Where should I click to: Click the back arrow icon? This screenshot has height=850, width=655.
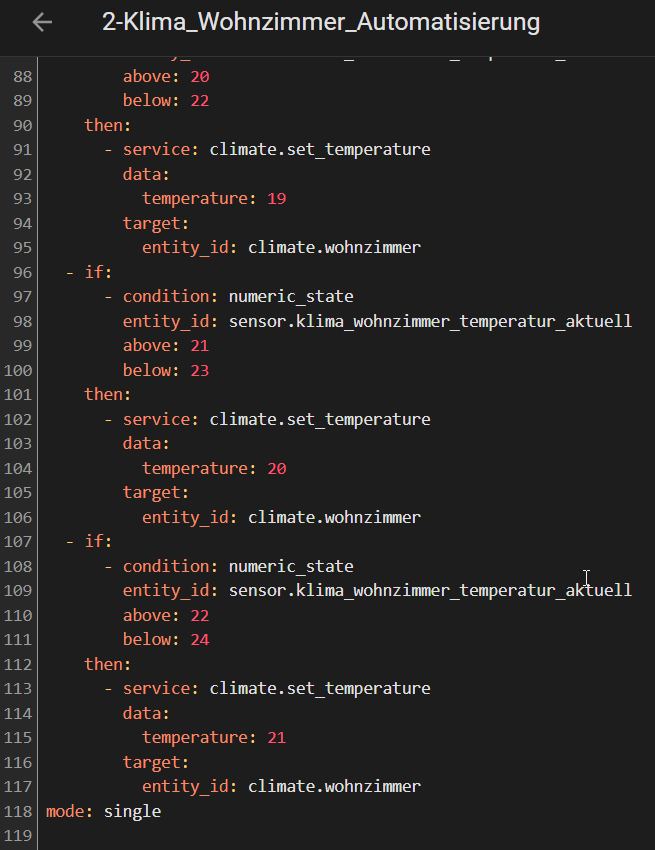pos(42,22)
